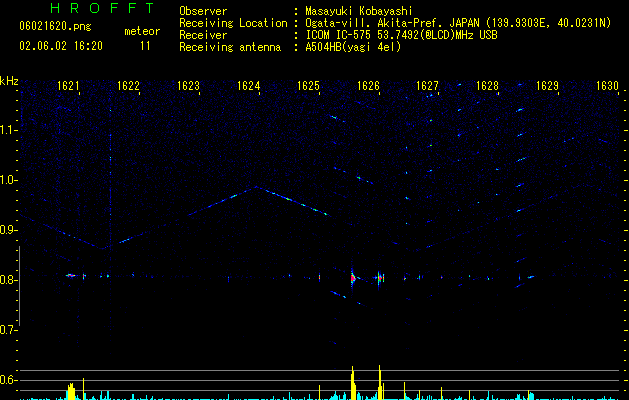Click the 0.9 frequency axis label
629x400 pixels.
(x=9, y=230)
